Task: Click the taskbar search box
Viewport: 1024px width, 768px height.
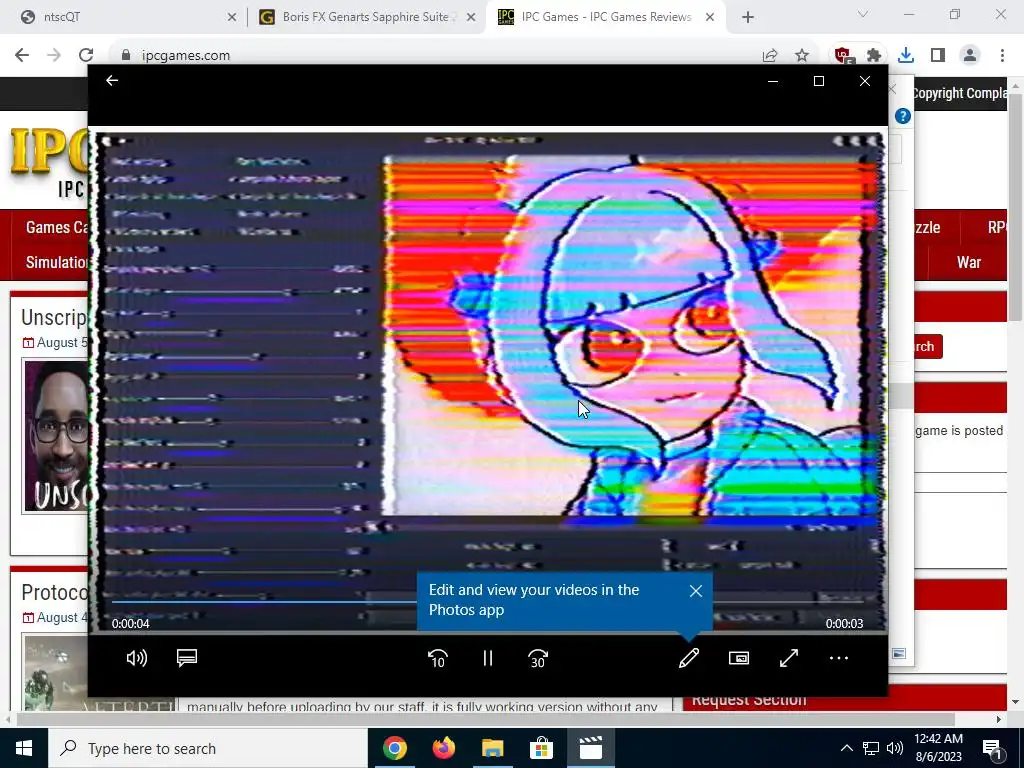Action: [208, 748]
